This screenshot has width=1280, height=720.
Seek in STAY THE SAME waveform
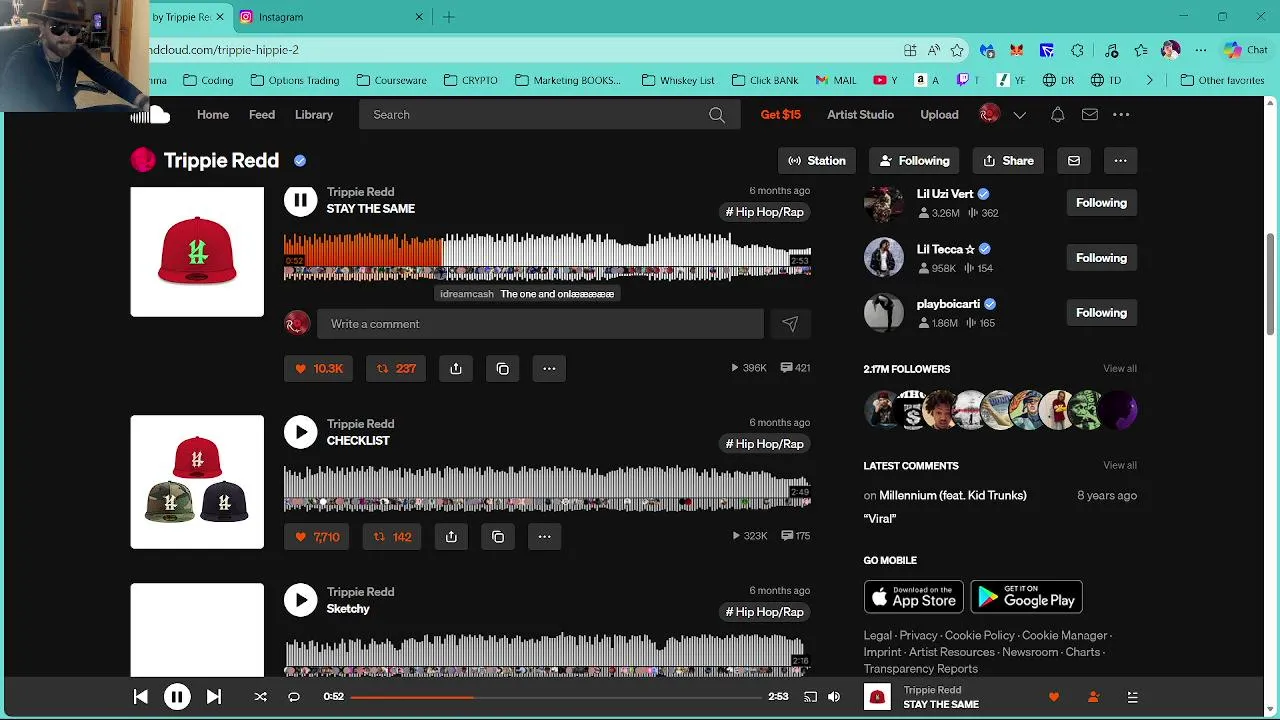click(547, 255)
